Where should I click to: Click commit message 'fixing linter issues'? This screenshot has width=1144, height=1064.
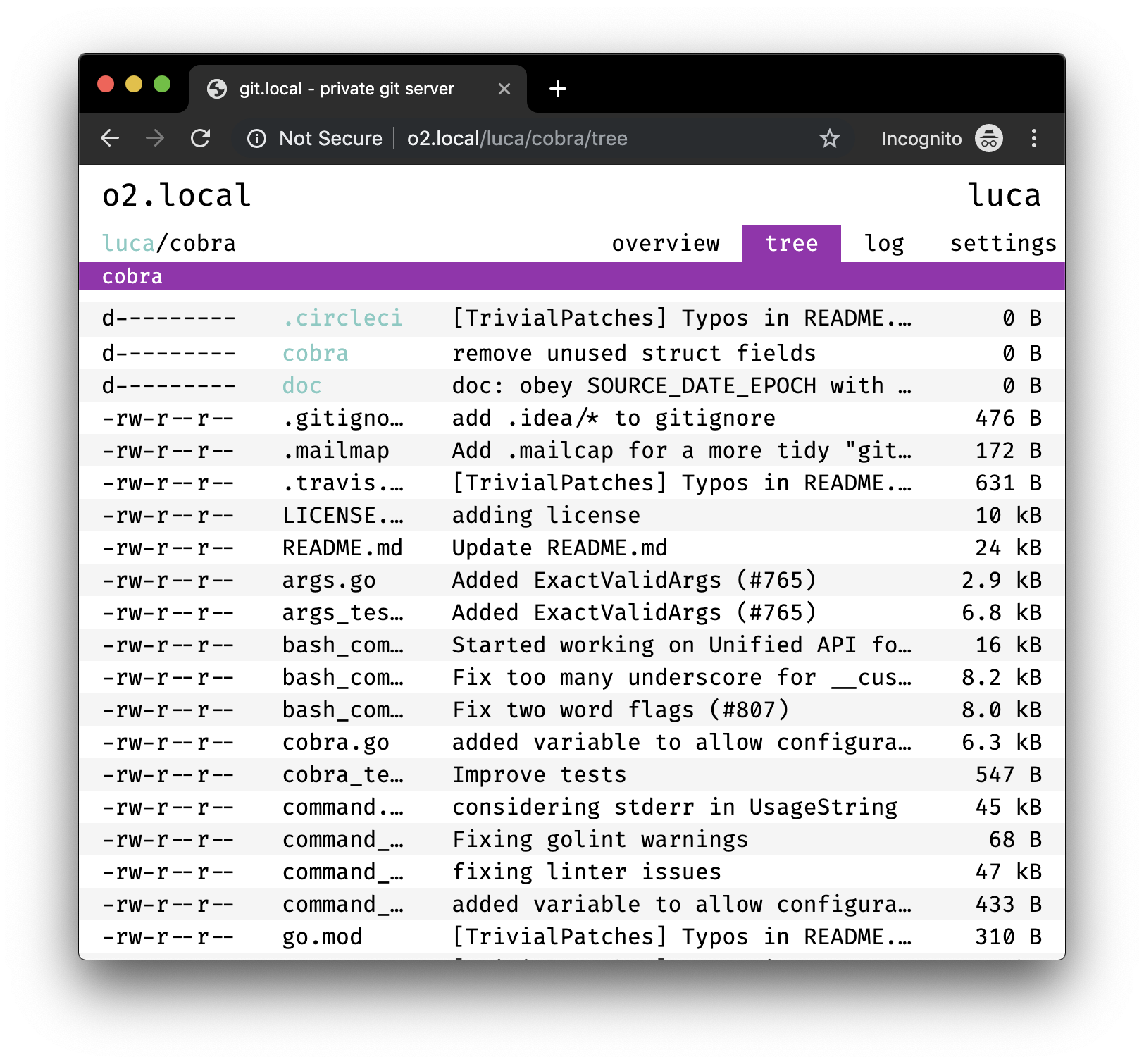587,872
